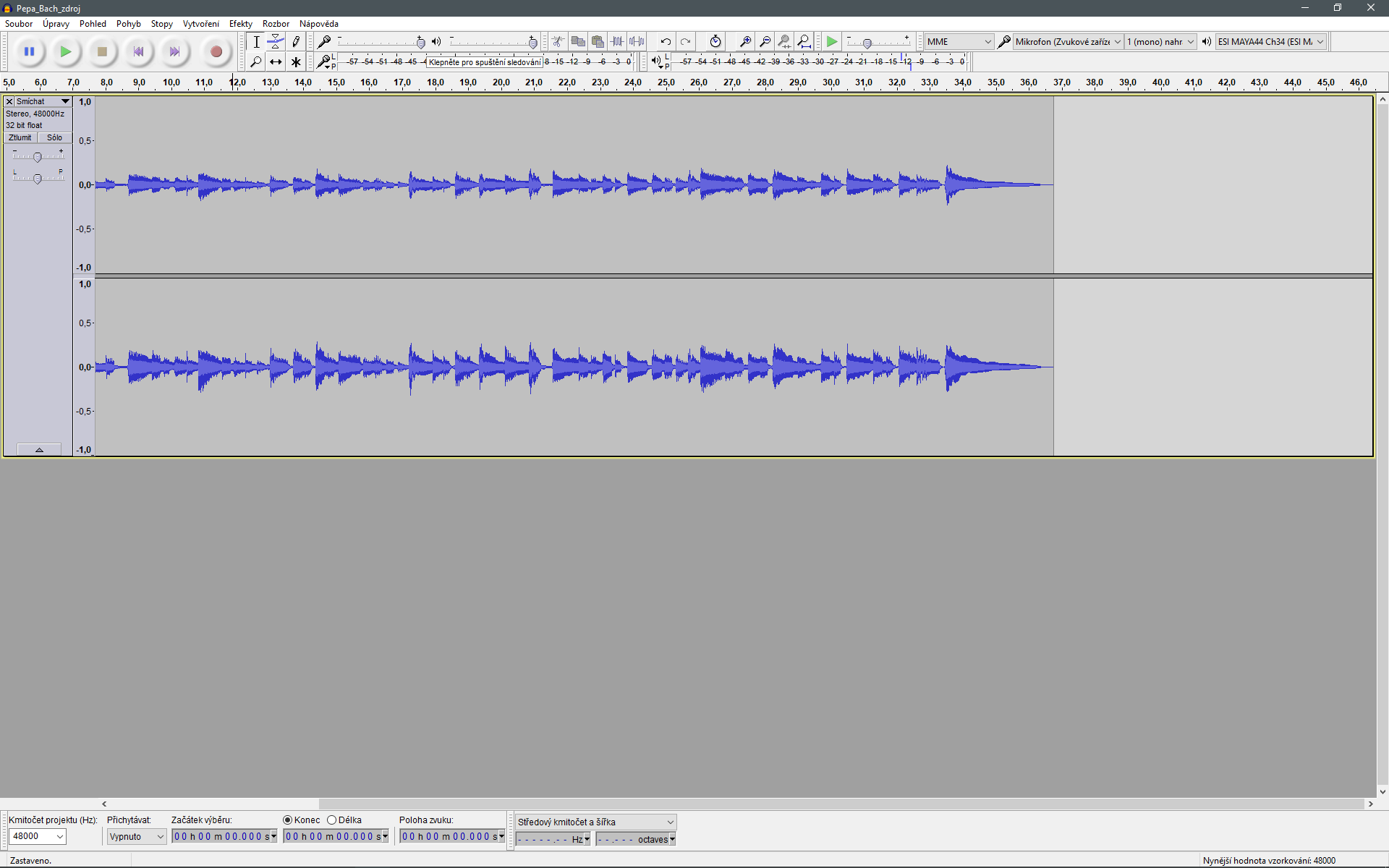
Task: Click the Zoom Out magnifier
Action: pos(765,41)
